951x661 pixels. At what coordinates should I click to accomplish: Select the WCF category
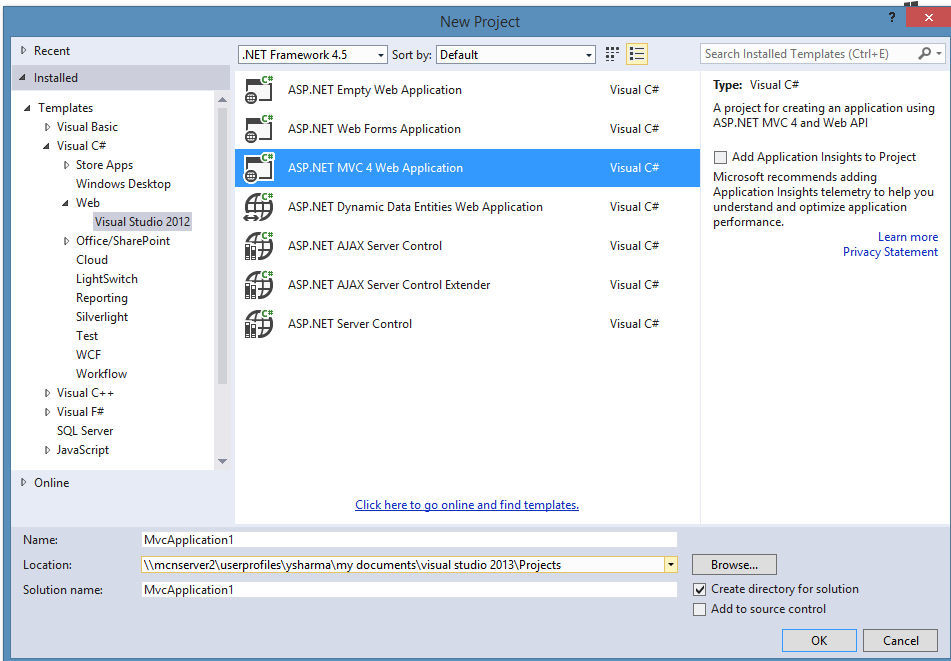coord(88,355)
